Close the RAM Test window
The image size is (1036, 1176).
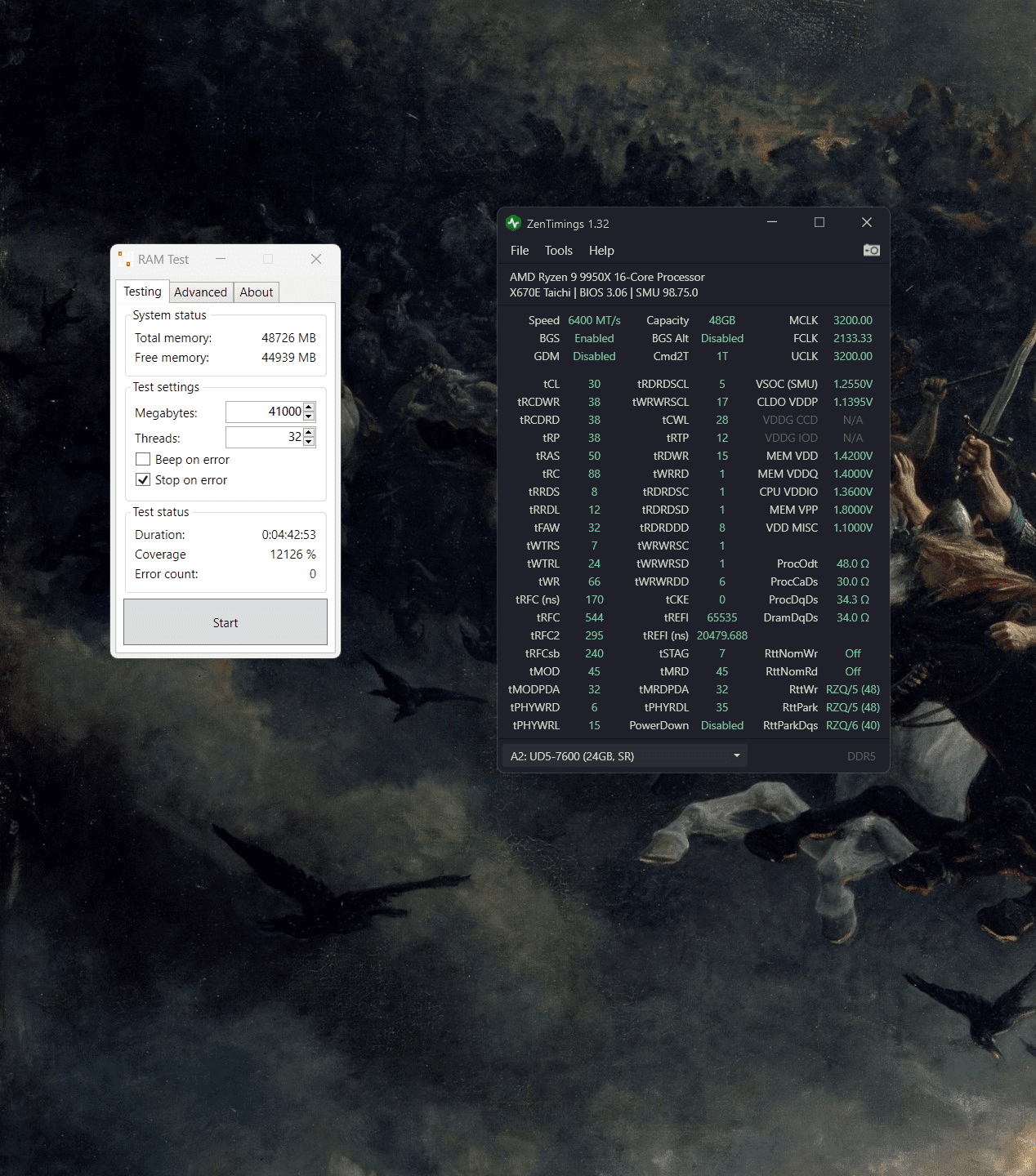click(x=316, y=259)
